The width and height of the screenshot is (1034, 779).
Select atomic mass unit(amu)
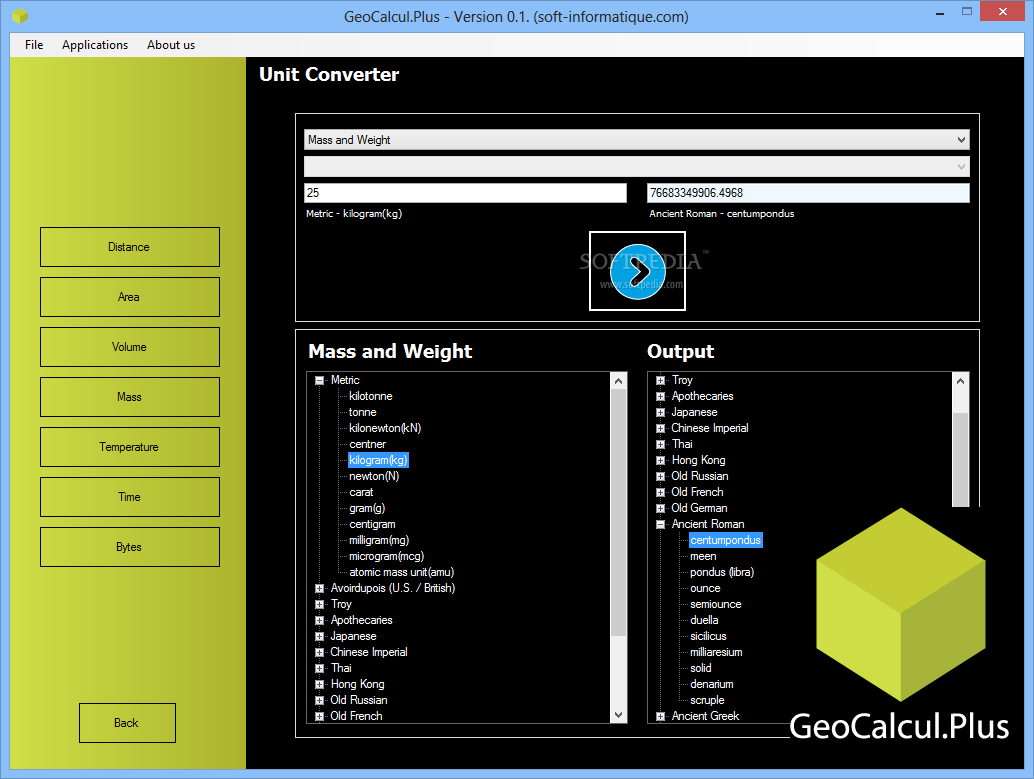(x=402, y=572)
